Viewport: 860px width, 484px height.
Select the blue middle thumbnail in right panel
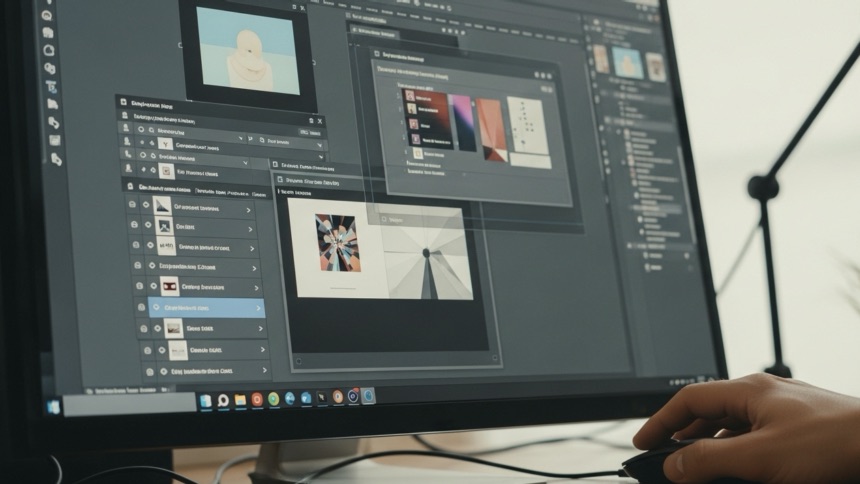click(x=627, y=62)
